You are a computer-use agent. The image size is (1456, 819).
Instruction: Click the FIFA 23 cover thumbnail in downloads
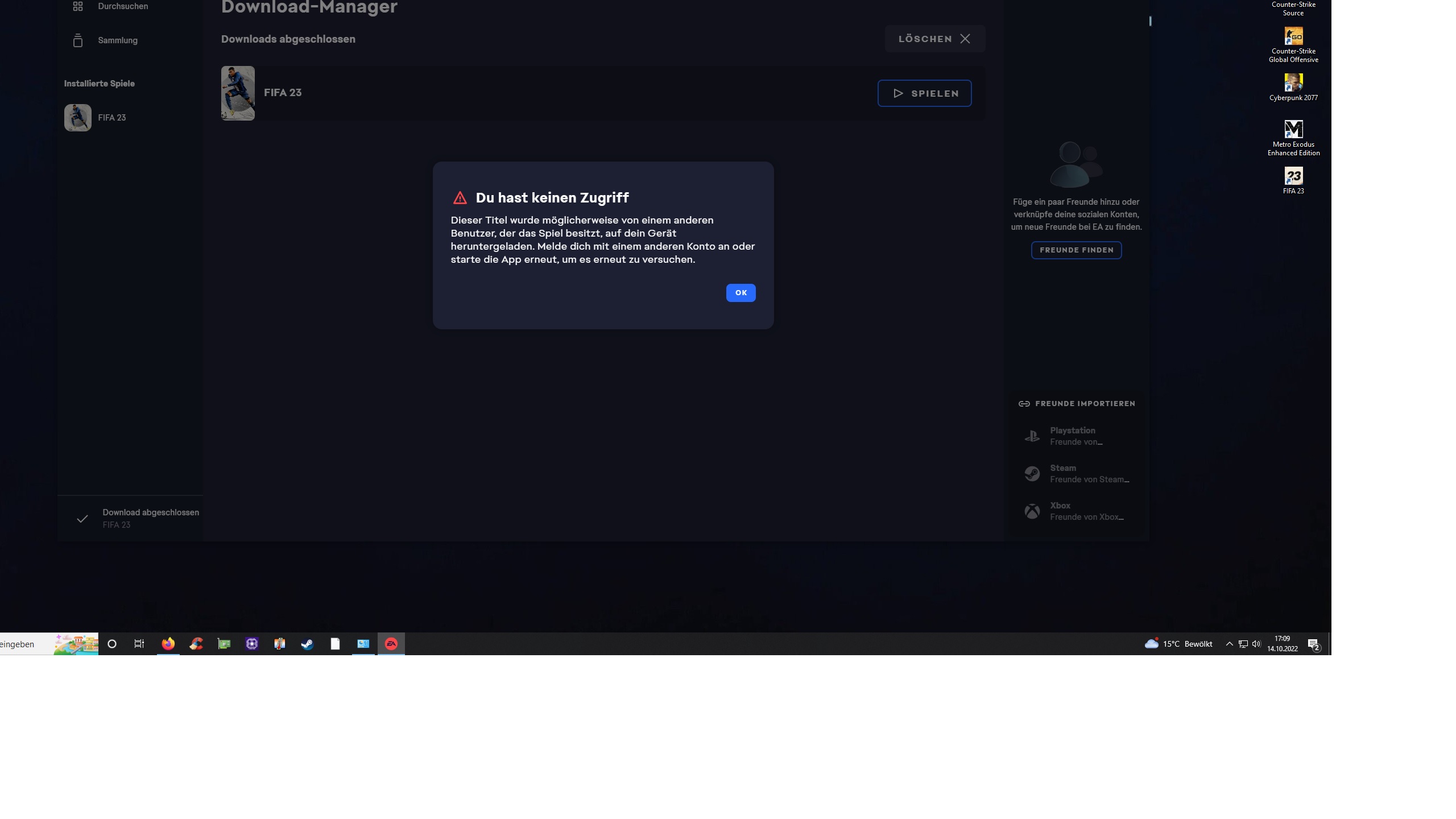pos(238,93)
